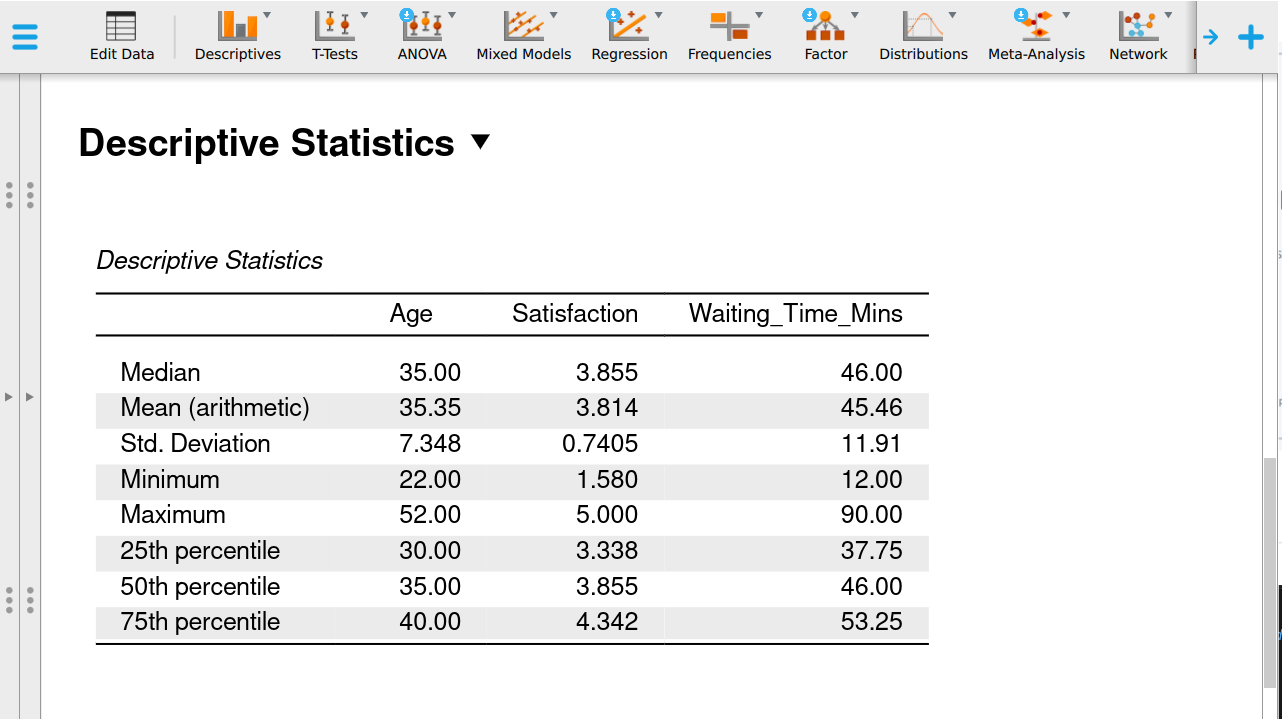Click dropdown arrow beside Regression icon

[x=658, y=15]
